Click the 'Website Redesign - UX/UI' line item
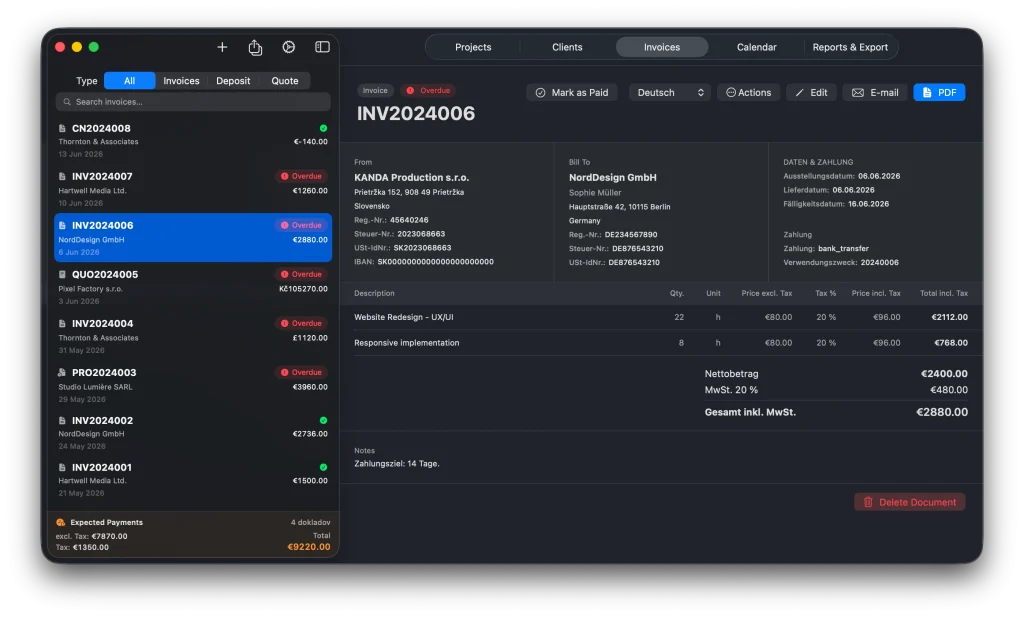 point(404,317)
